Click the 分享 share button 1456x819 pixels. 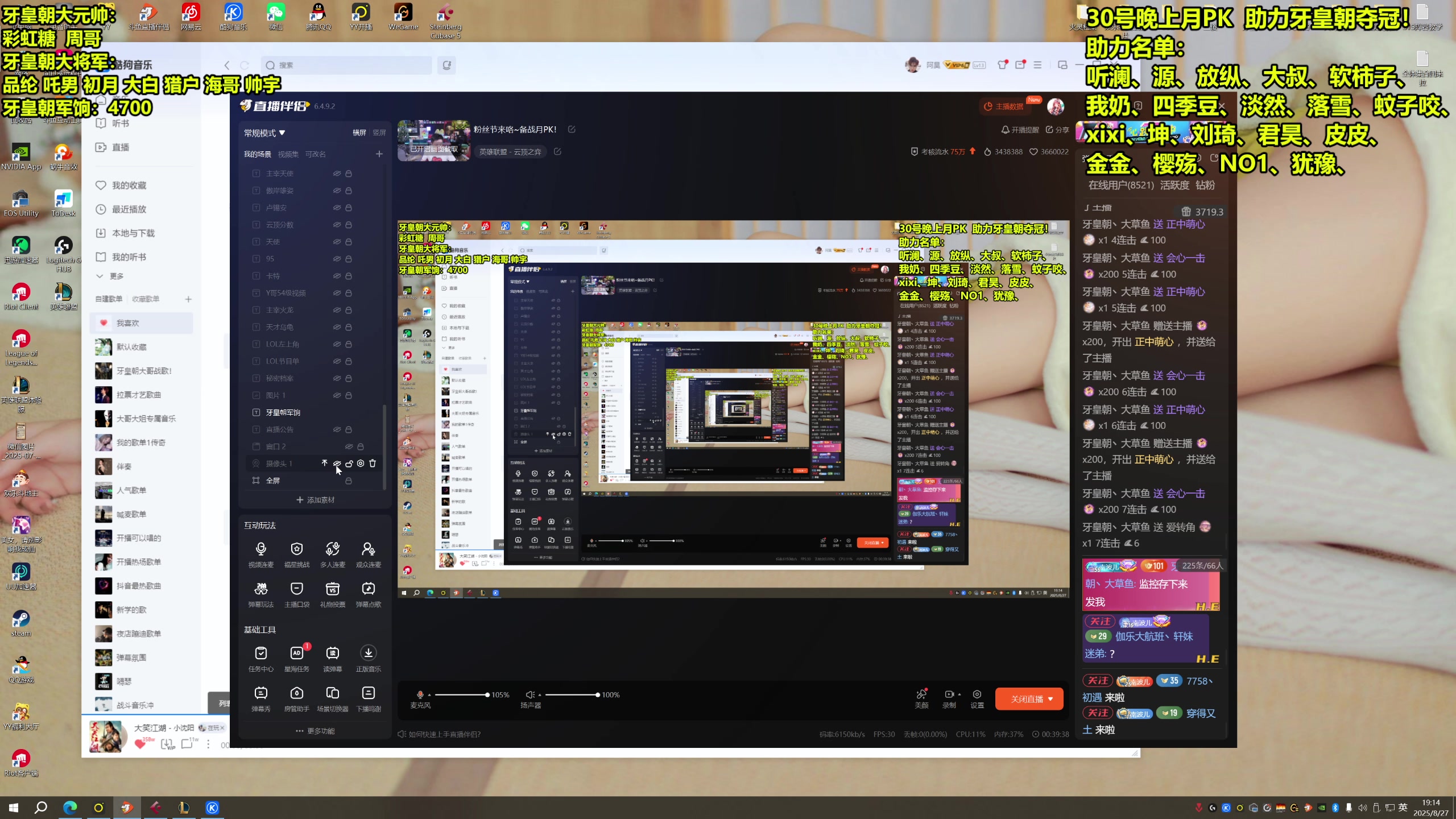pos(1057,130)
